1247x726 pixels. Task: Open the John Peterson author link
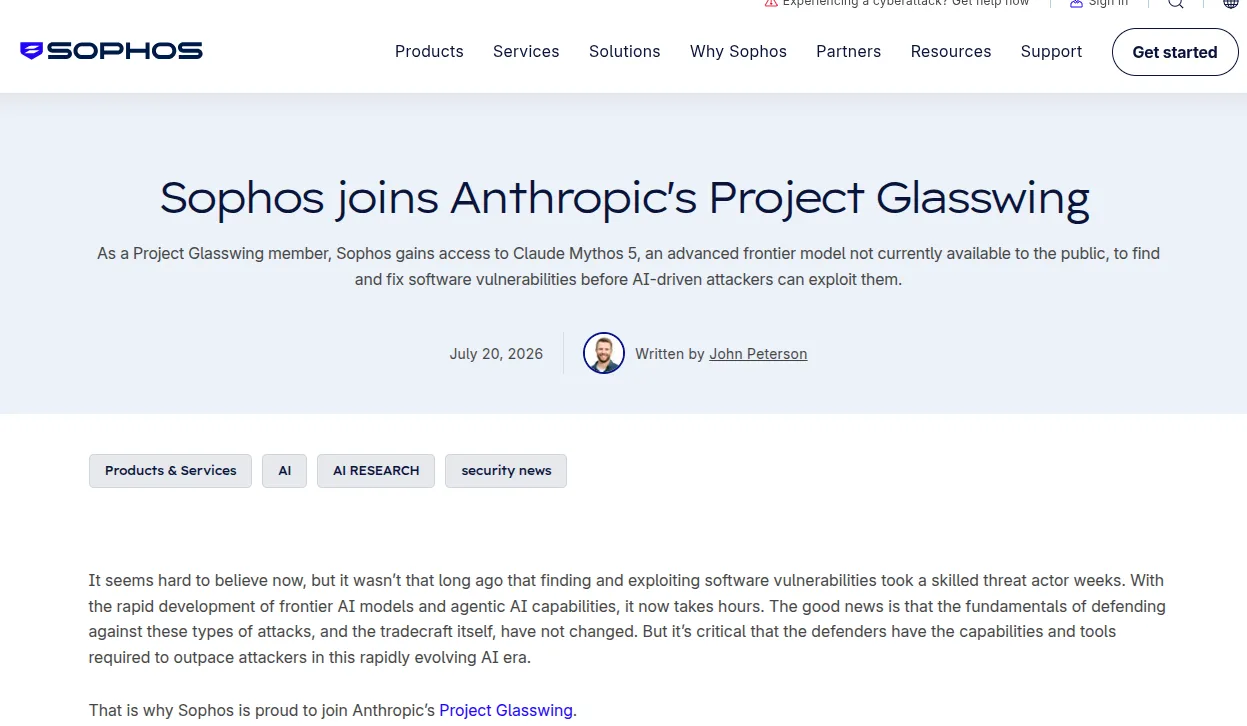(x=758, y=354)
